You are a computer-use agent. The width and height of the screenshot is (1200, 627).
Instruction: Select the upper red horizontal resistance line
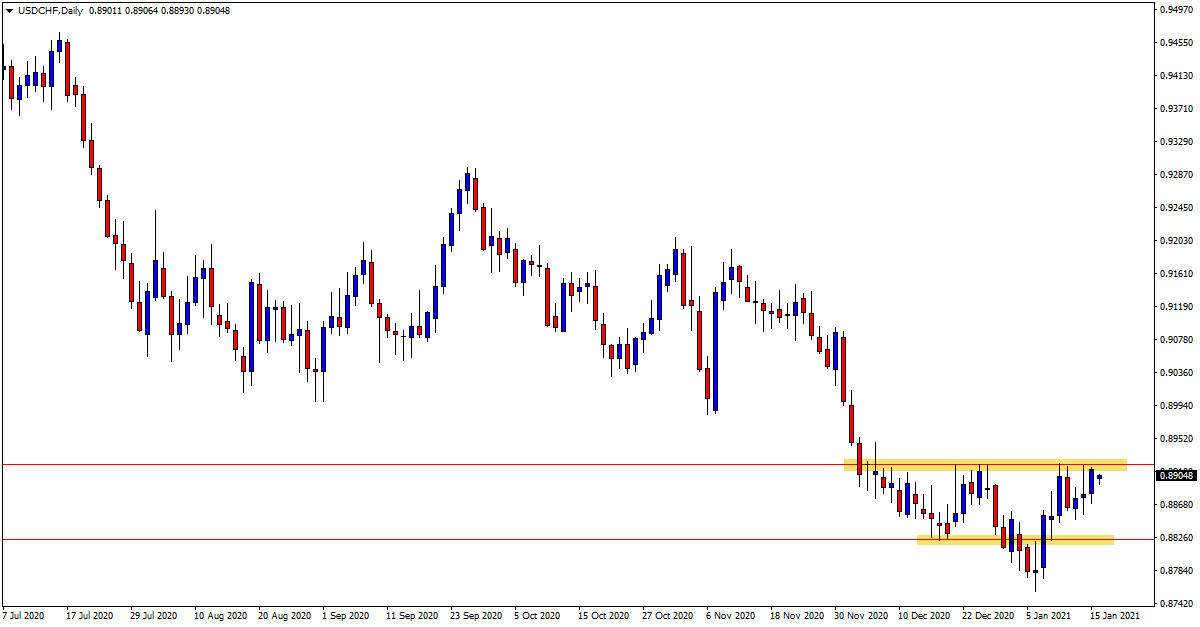pos(578,465)
